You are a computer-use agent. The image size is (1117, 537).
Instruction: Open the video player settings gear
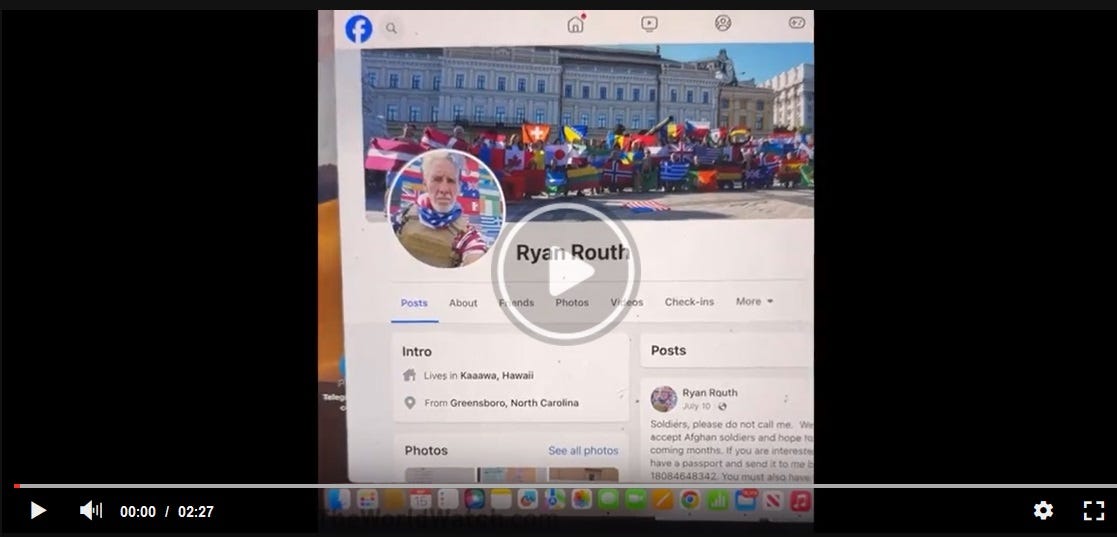(1043, 510)
